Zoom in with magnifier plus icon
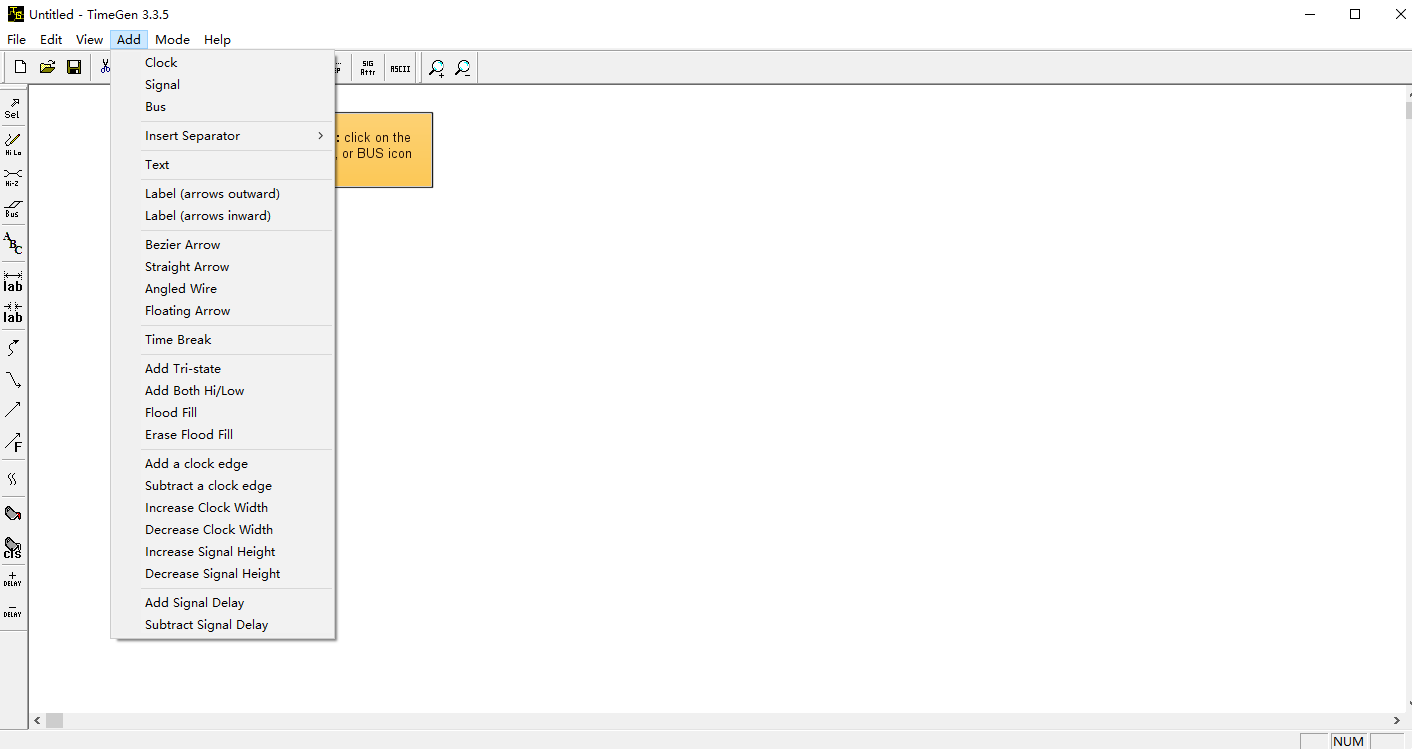This screenshot has height=749, width=1412. (437, 67)
